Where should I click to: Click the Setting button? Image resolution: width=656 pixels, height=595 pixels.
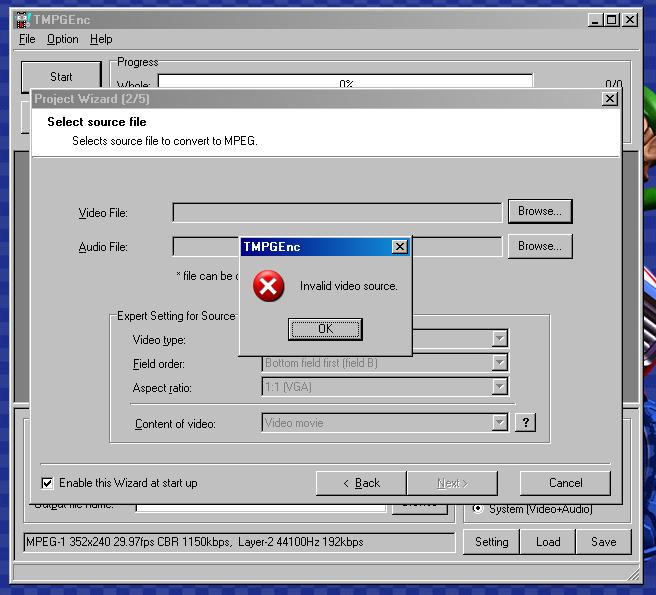click(x=492, y=542)
